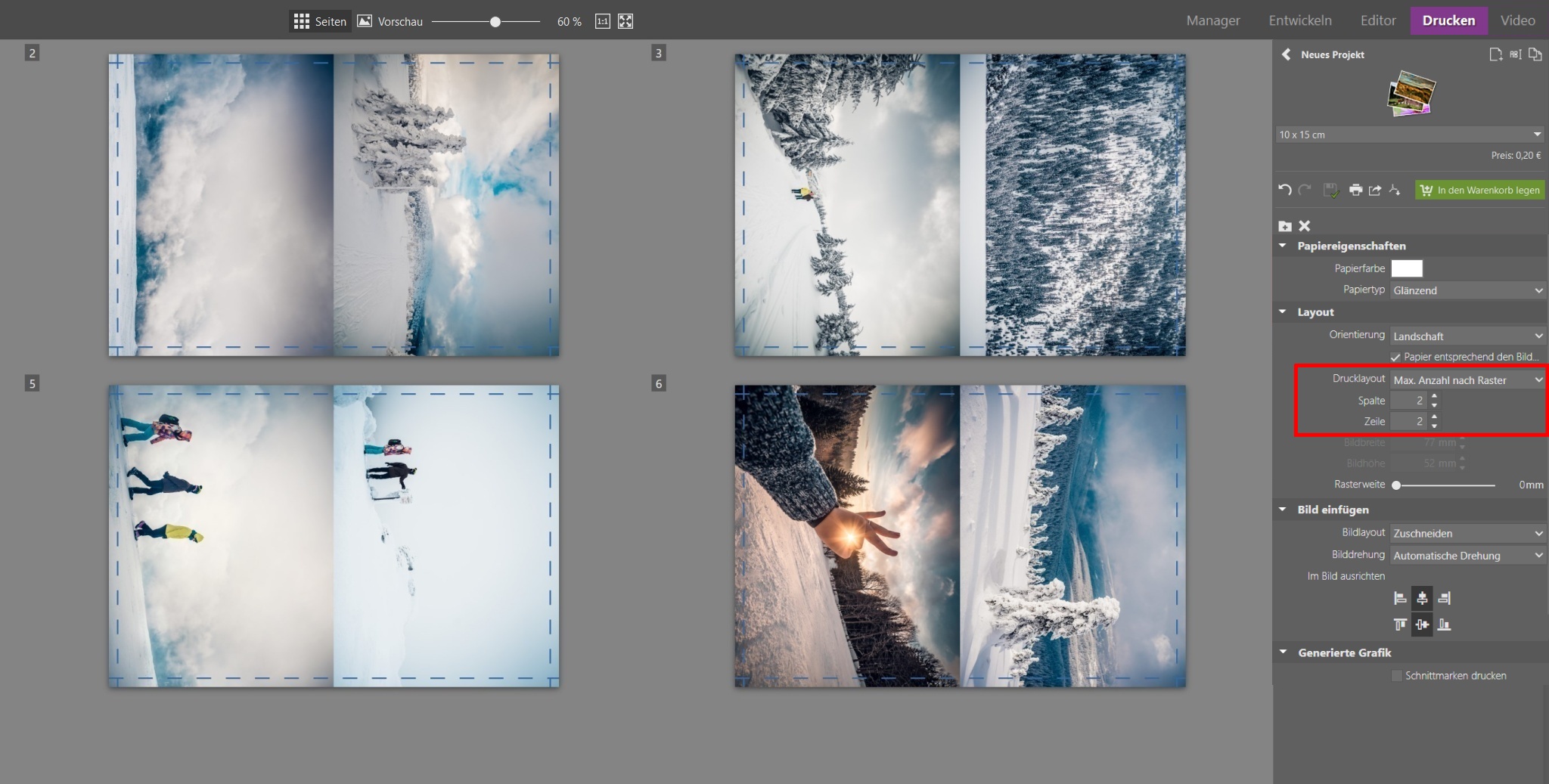1549x784 pixels.
Task: Select page 2 preview
Action: pyautogui.click(x=334, y=205)
